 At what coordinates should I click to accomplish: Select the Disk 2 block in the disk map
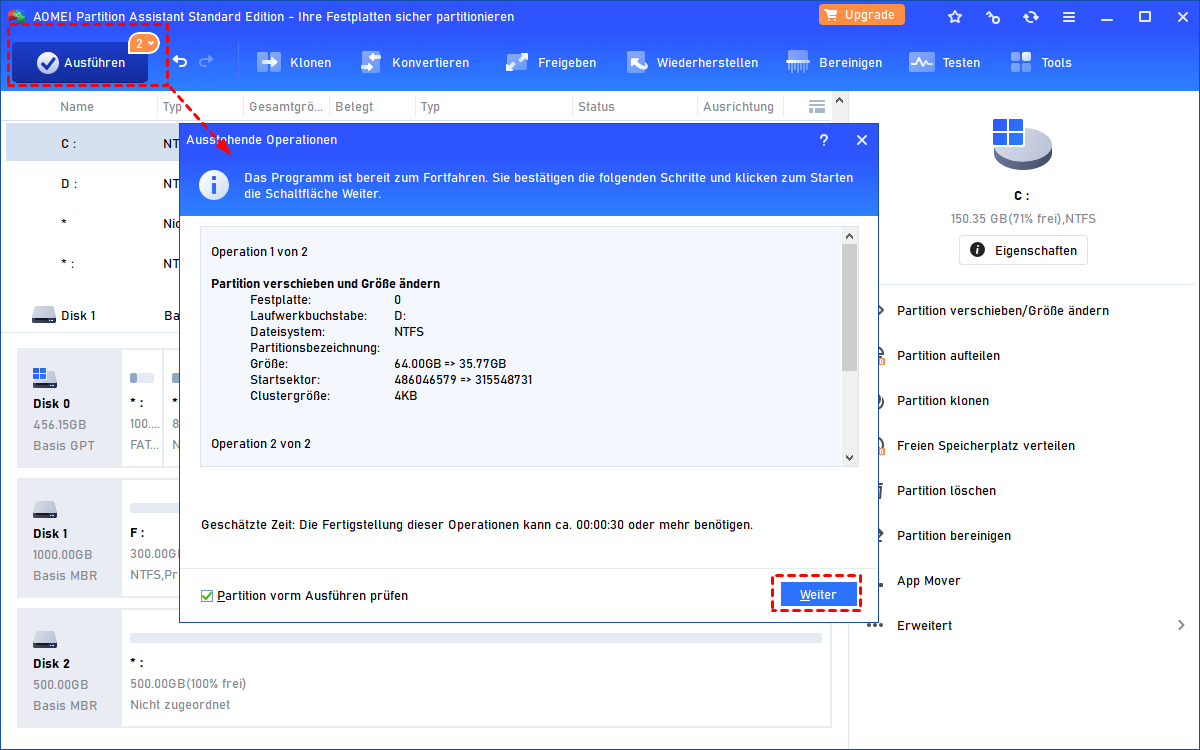point(69,668)
